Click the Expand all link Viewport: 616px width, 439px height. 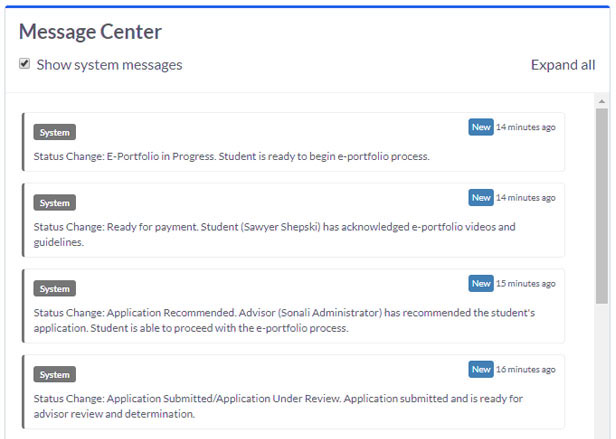(563, 65)
